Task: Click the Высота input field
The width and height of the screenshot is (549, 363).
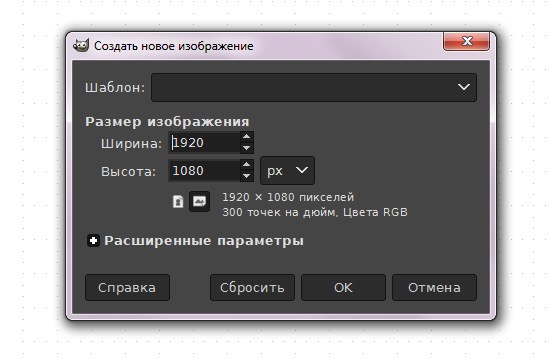Action: (x=204, y=170)
